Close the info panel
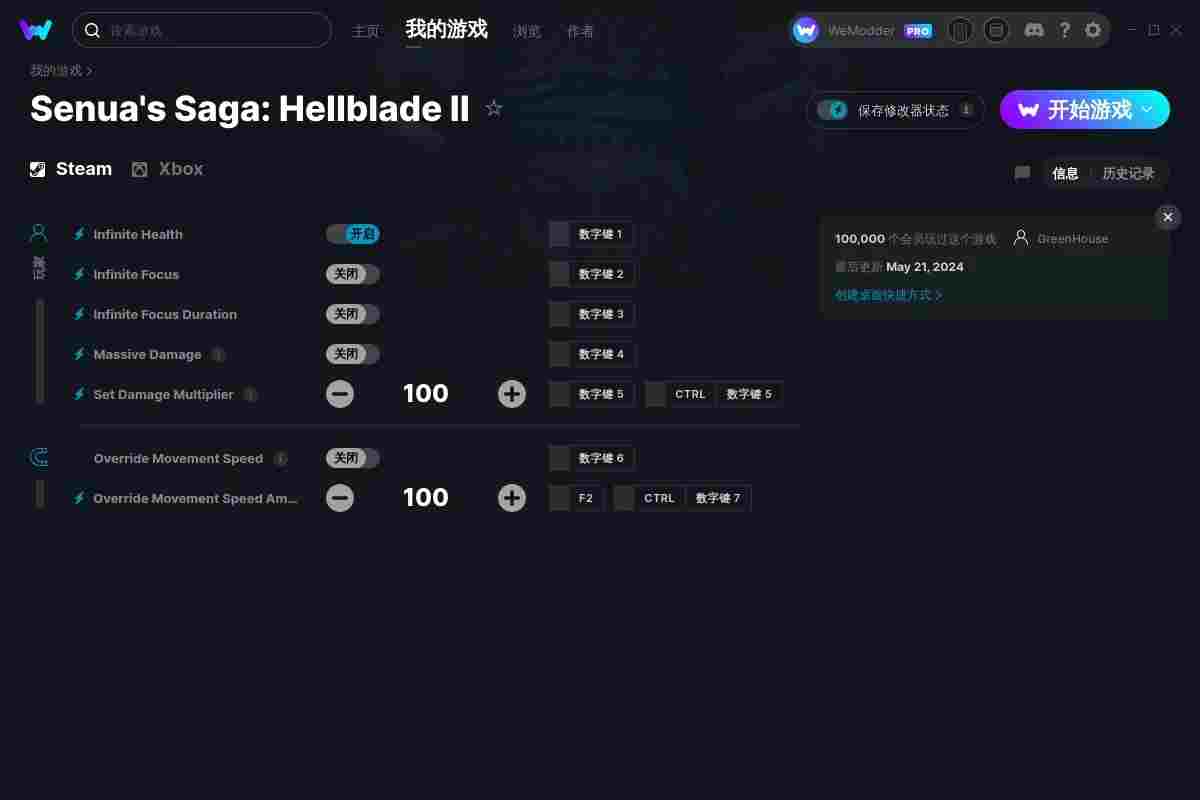This screenshot has width=1200, height=800. click(1168, 217)
